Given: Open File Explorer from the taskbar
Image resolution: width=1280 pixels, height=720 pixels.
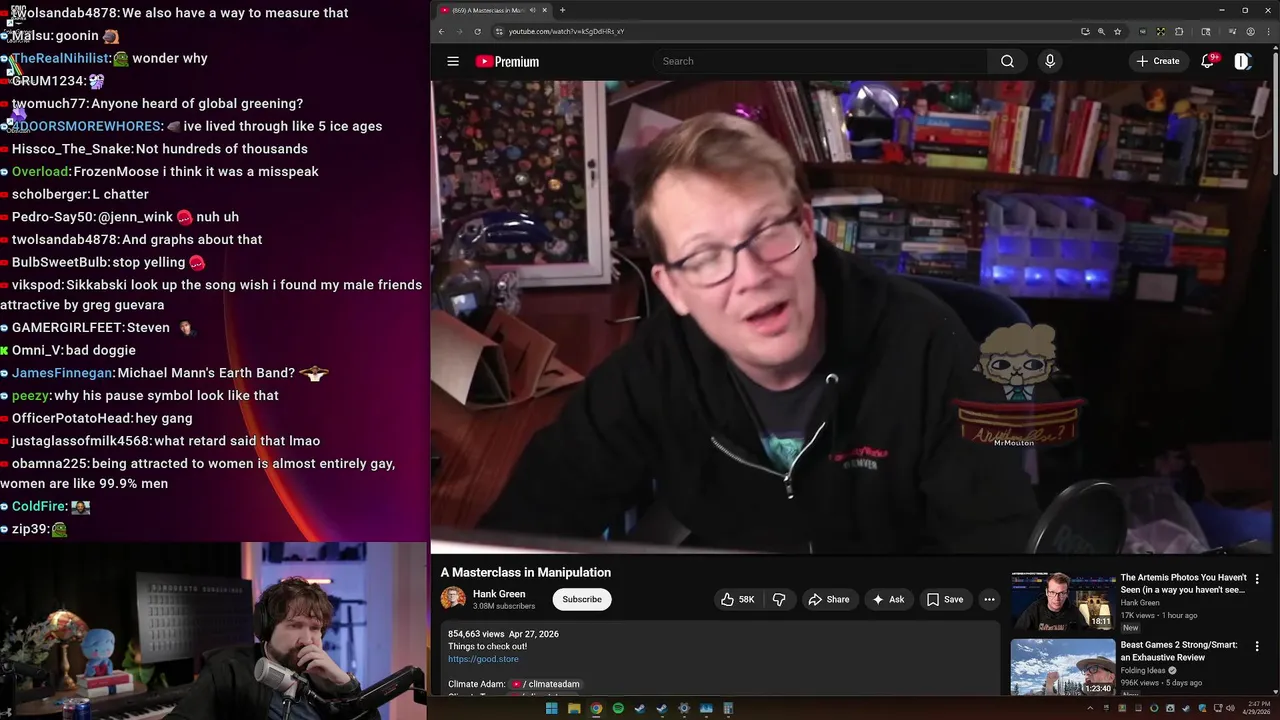Looking at the screenshot, I should [574, 709].
